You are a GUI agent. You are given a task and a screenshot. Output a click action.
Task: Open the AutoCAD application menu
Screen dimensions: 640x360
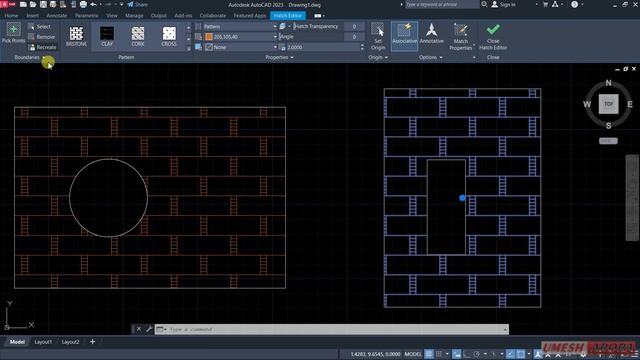[x=8, y=4]
